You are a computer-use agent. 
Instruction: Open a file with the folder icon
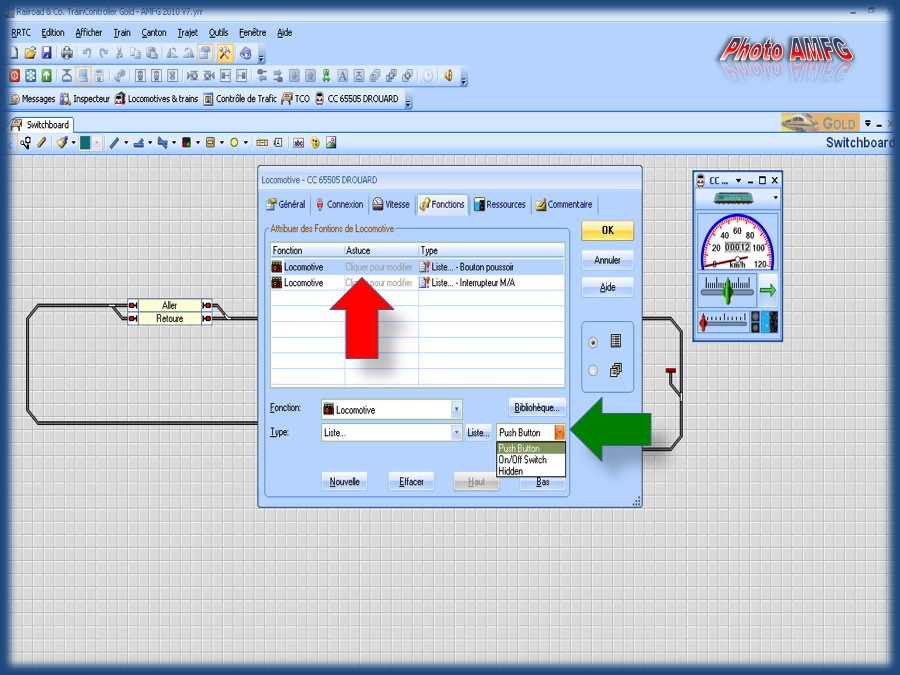click(x=30, y=53)
